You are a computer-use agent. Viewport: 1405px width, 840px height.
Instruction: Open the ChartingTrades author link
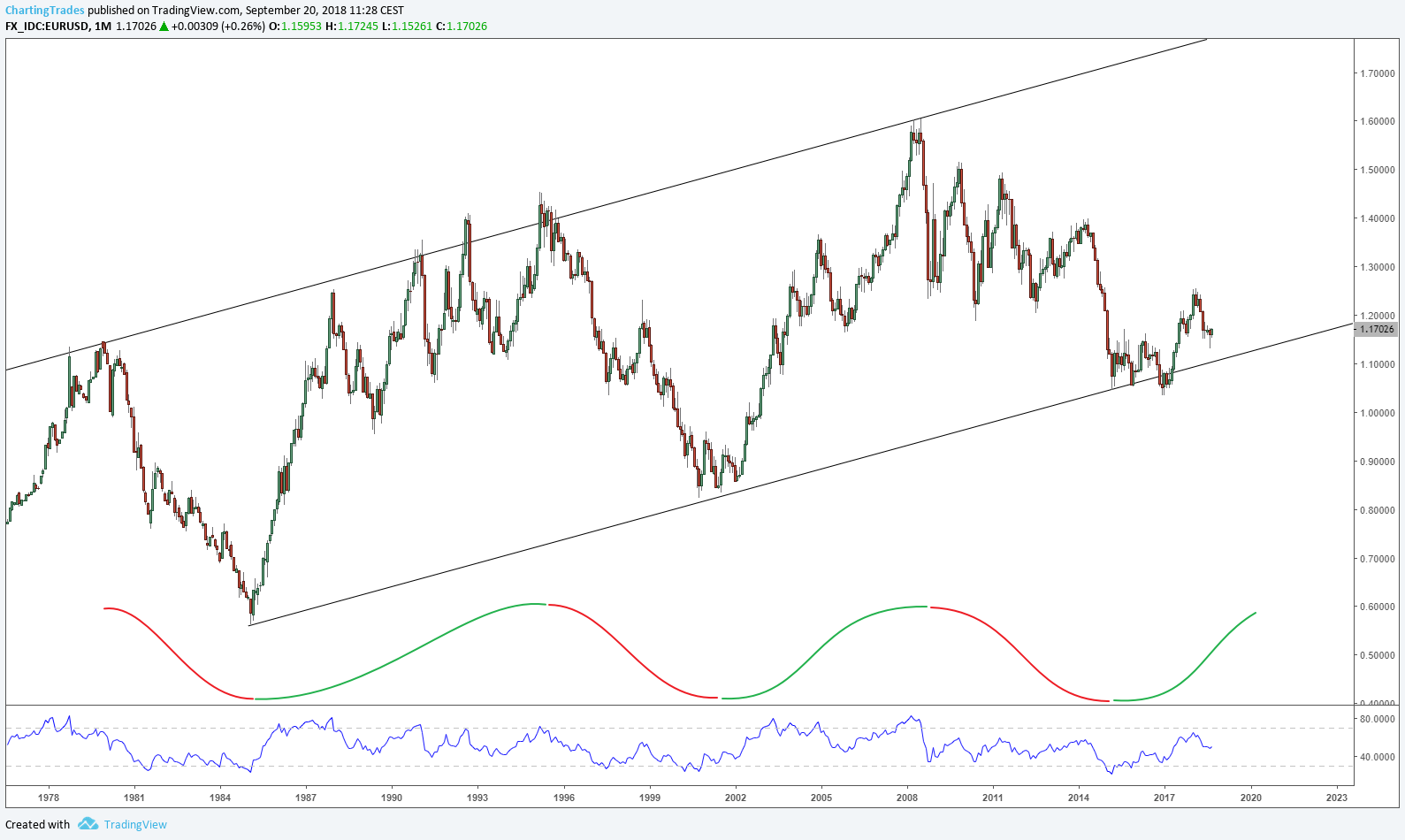click(x=45, y=11)
